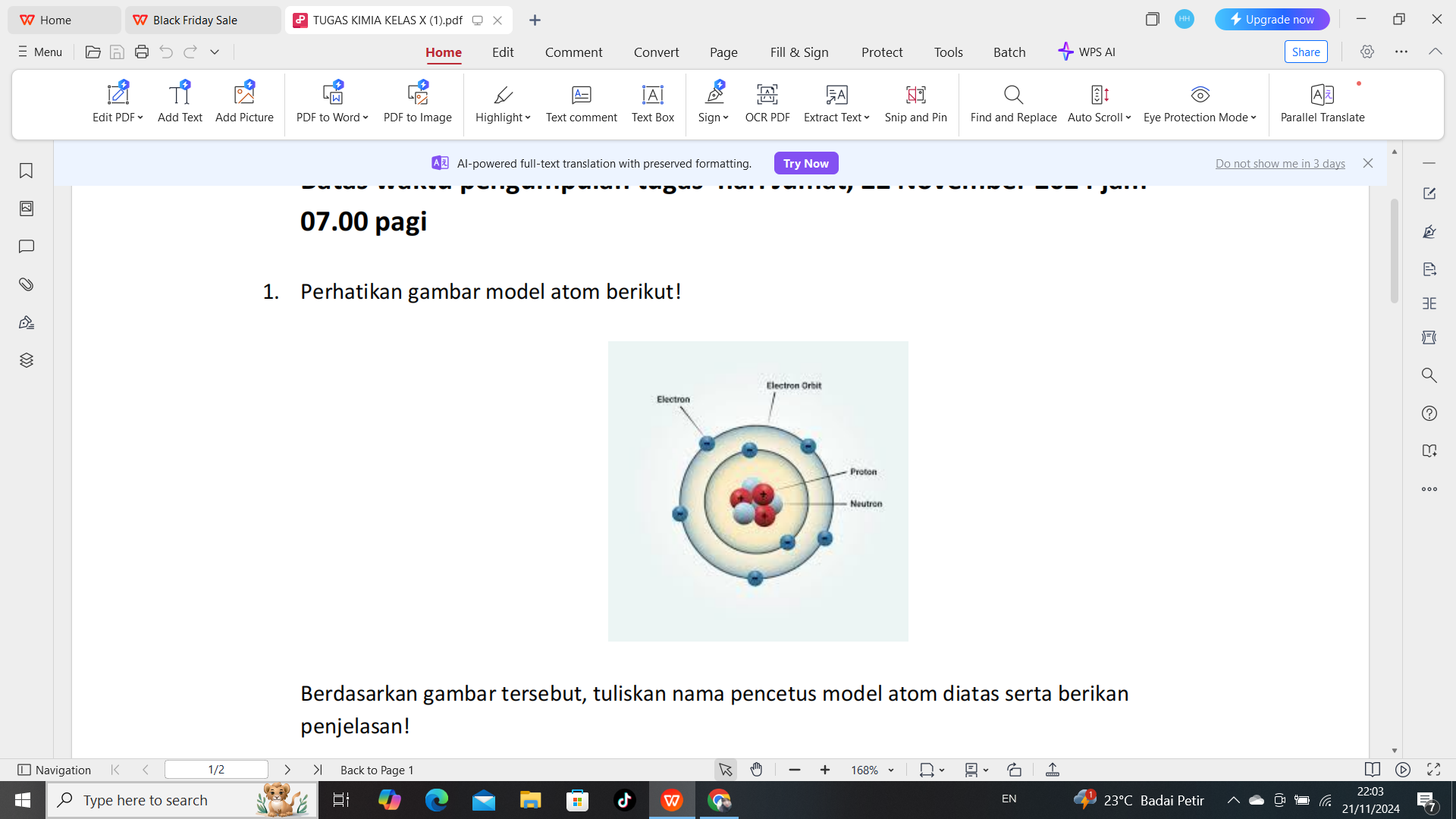This screenshot has width=1456, height=819.
Task: Zoom in with the plus button
Action: pos(825,770)
